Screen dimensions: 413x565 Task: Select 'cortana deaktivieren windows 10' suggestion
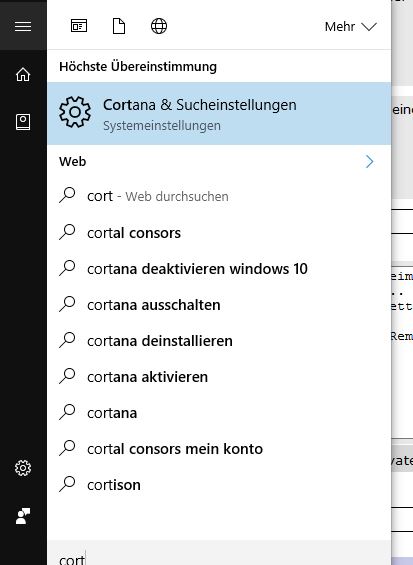219,269
